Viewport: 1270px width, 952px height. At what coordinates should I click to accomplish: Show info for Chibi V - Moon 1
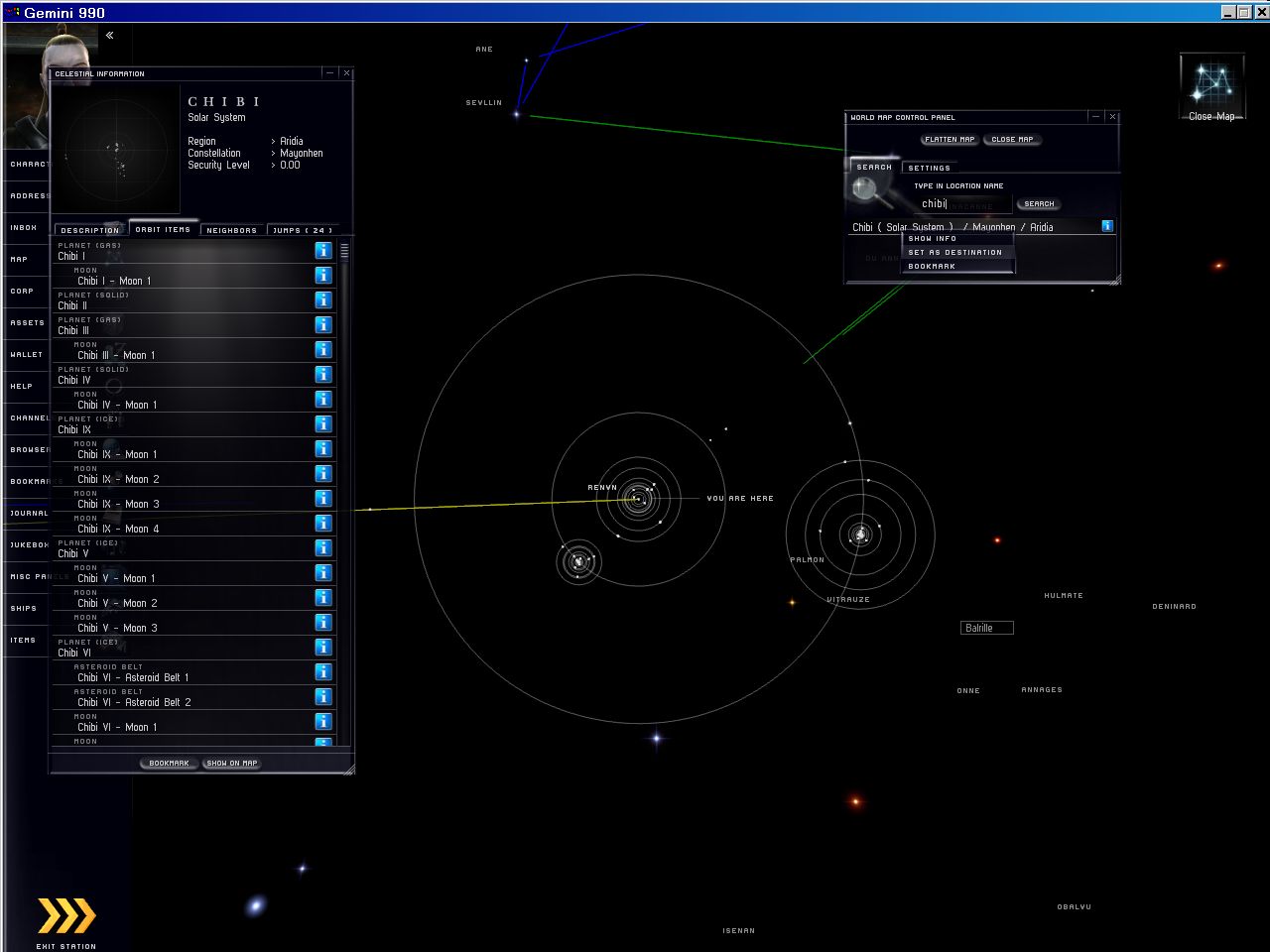tap(322, 573)
